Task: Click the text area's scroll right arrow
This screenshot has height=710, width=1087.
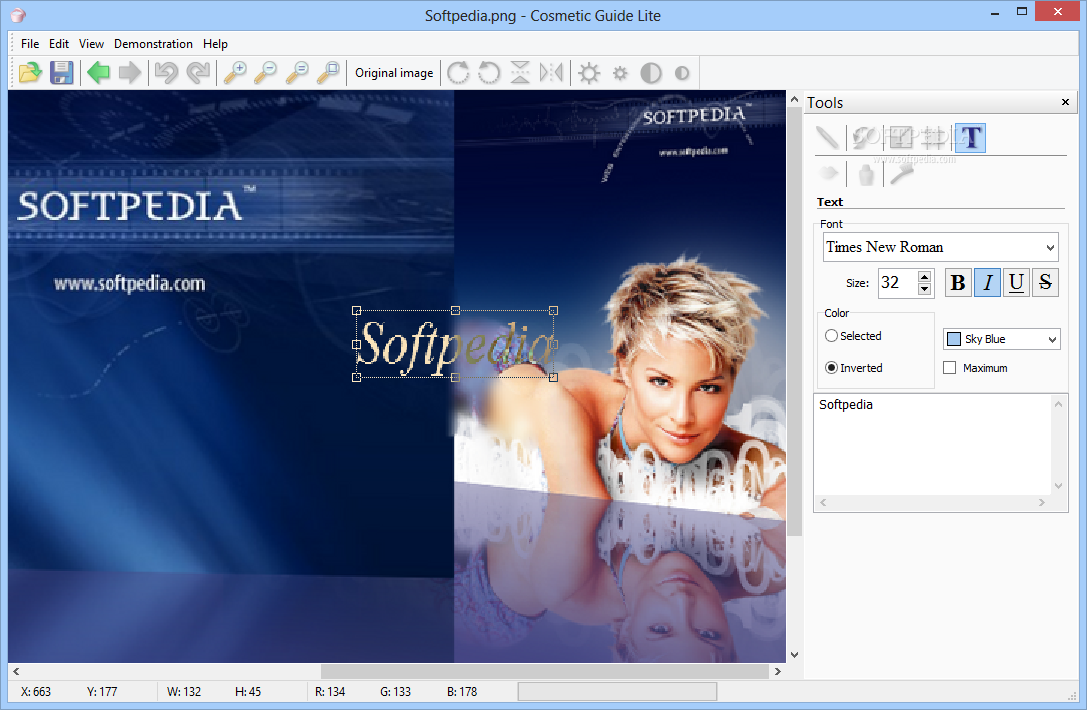Action: point(1041,503)
